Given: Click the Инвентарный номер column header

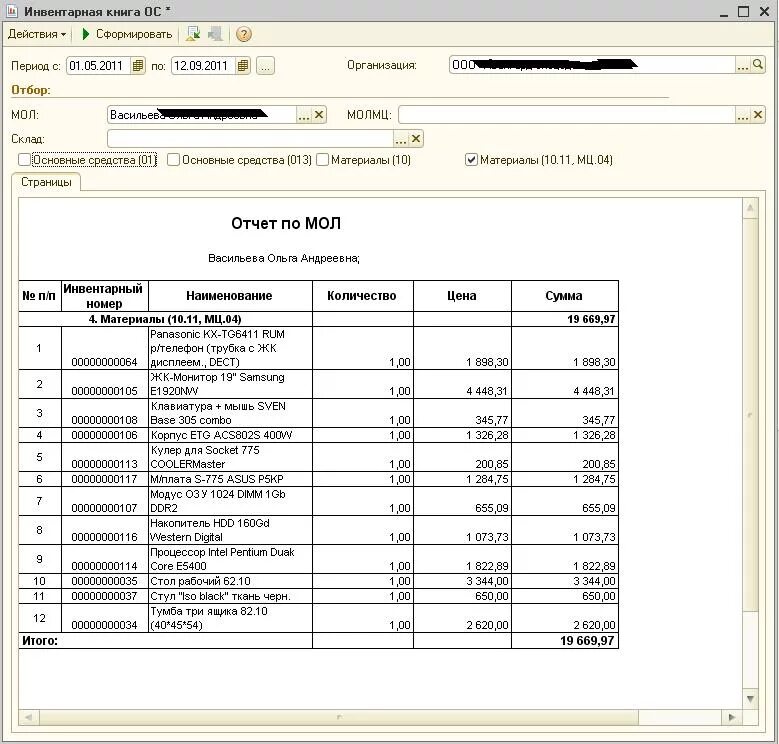Looking at the screenshot, I should click(103, 296).
